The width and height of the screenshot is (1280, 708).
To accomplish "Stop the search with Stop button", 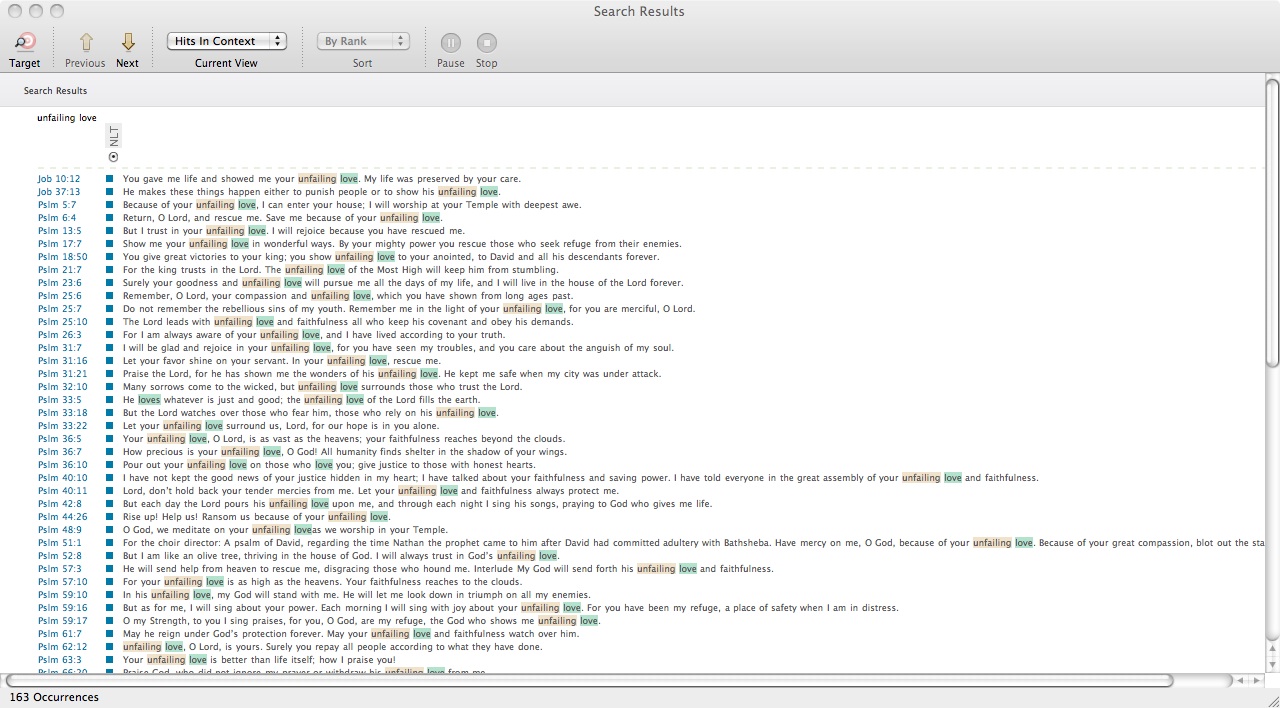I will coord(486,42).
